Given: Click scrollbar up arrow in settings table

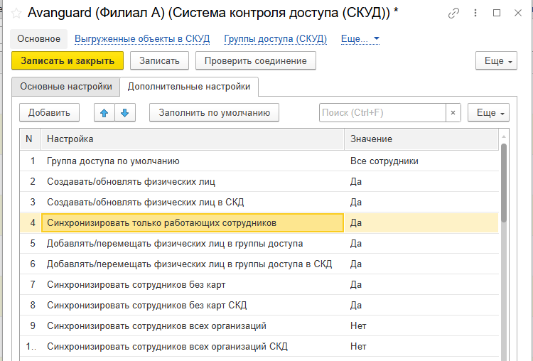Looking at the screenshot, I should pos(504,137).
